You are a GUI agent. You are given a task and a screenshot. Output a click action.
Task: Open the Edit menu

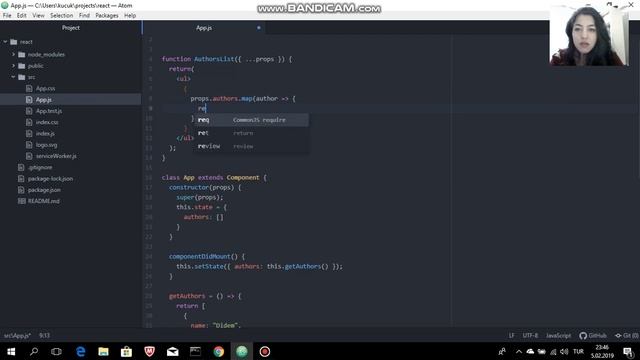pos(22,16)
